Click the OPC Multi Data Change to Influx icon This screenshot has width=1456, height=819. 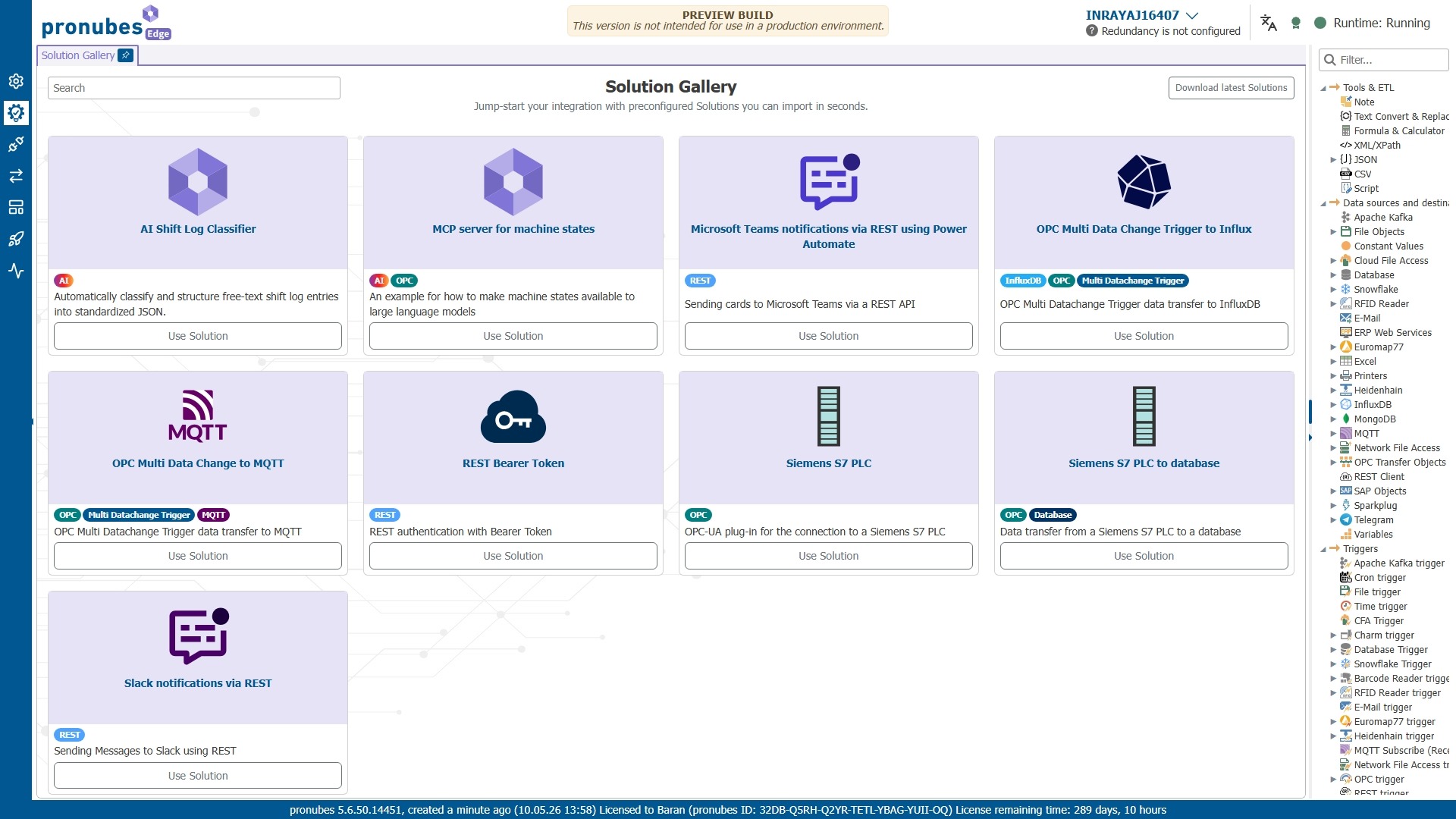tap(1144, 182)
